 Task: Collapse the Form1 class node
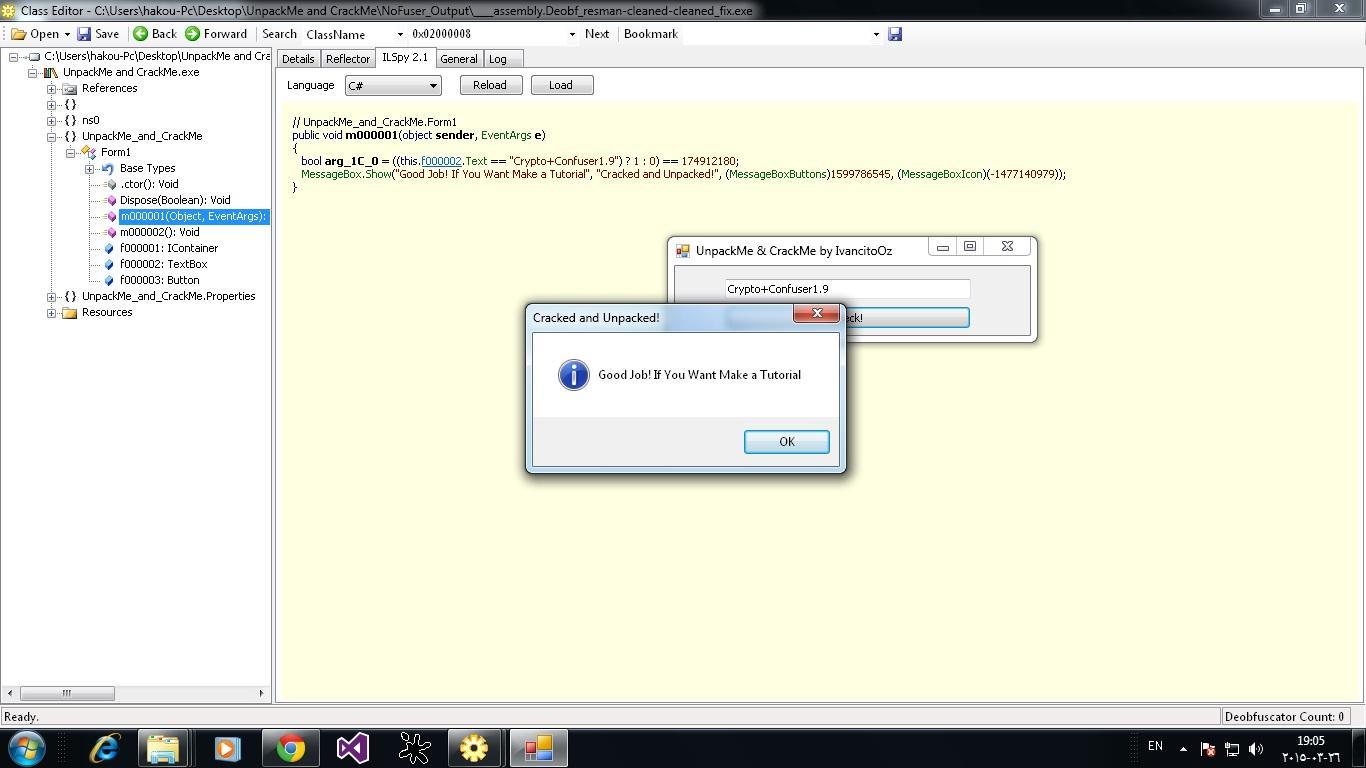point(71,153)
